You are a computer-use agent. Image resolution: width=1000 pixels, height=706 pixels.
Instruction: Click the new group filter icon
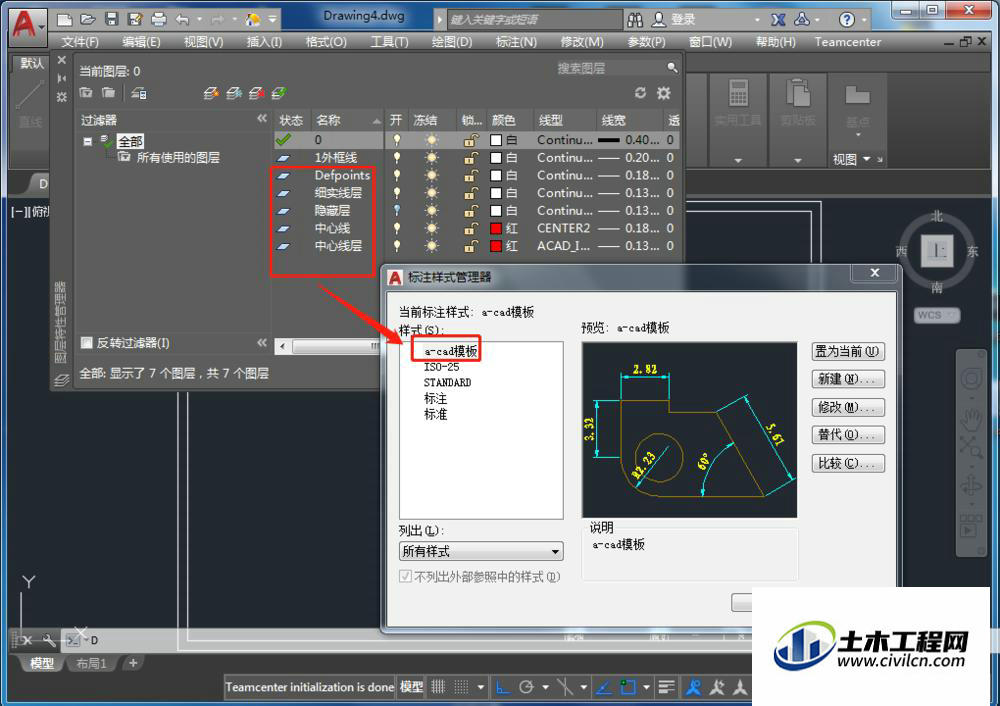[x=109, y=93]
